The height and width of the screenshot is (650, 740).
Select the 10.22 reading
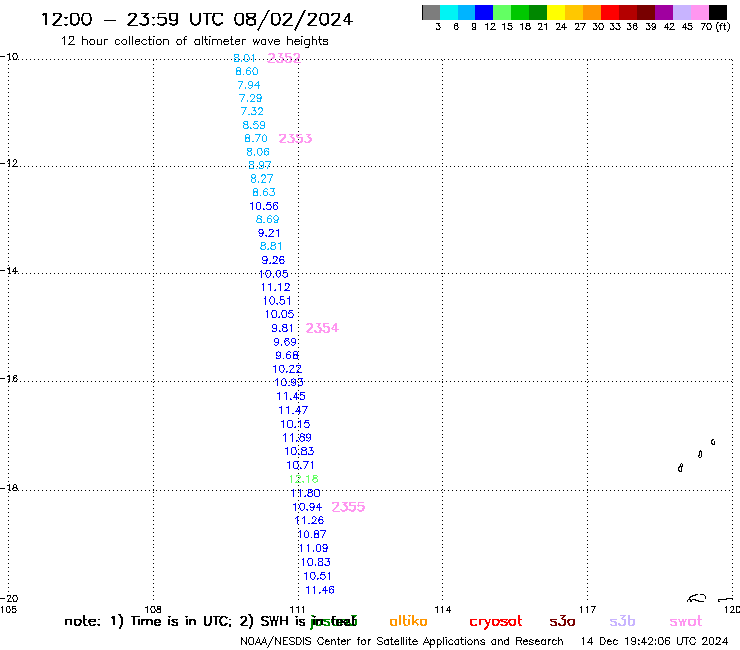tap(287, 369)
